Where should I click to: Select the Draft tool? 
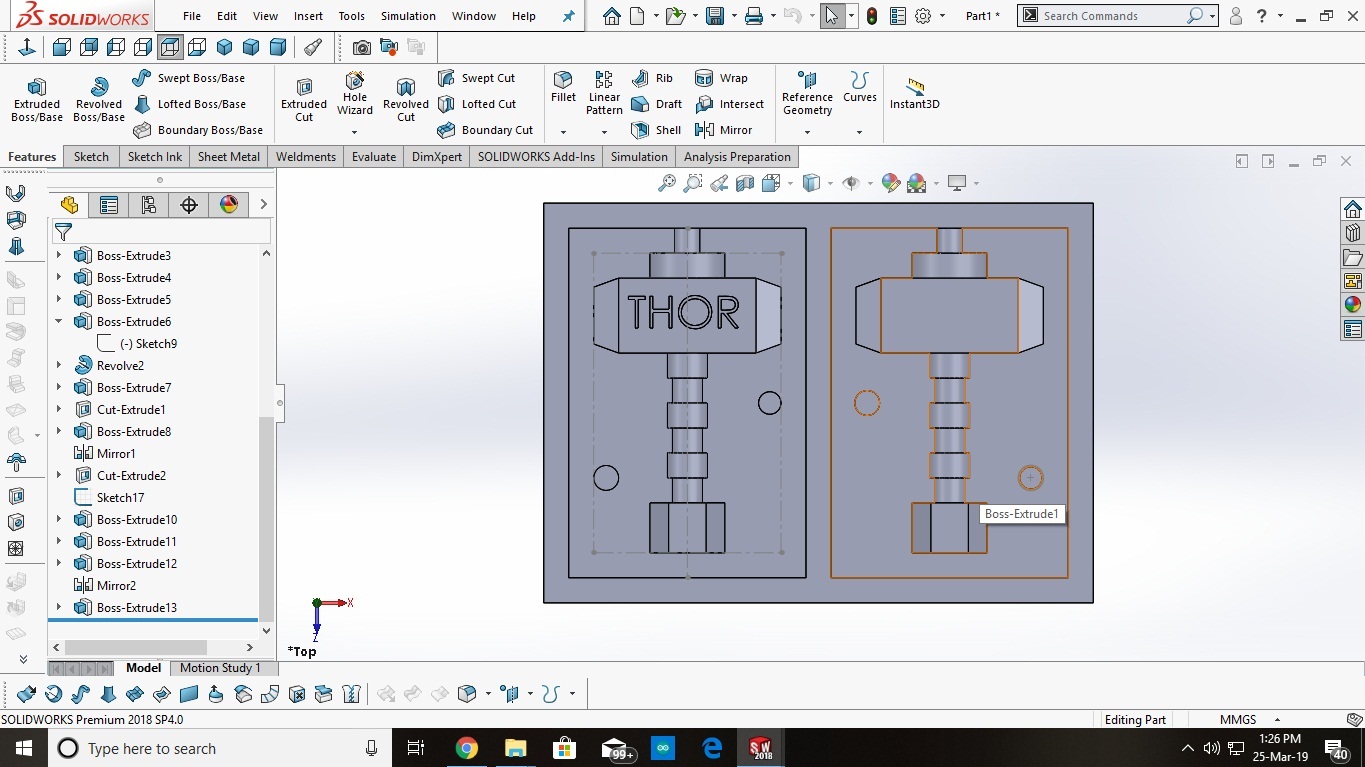pos(657,104)
